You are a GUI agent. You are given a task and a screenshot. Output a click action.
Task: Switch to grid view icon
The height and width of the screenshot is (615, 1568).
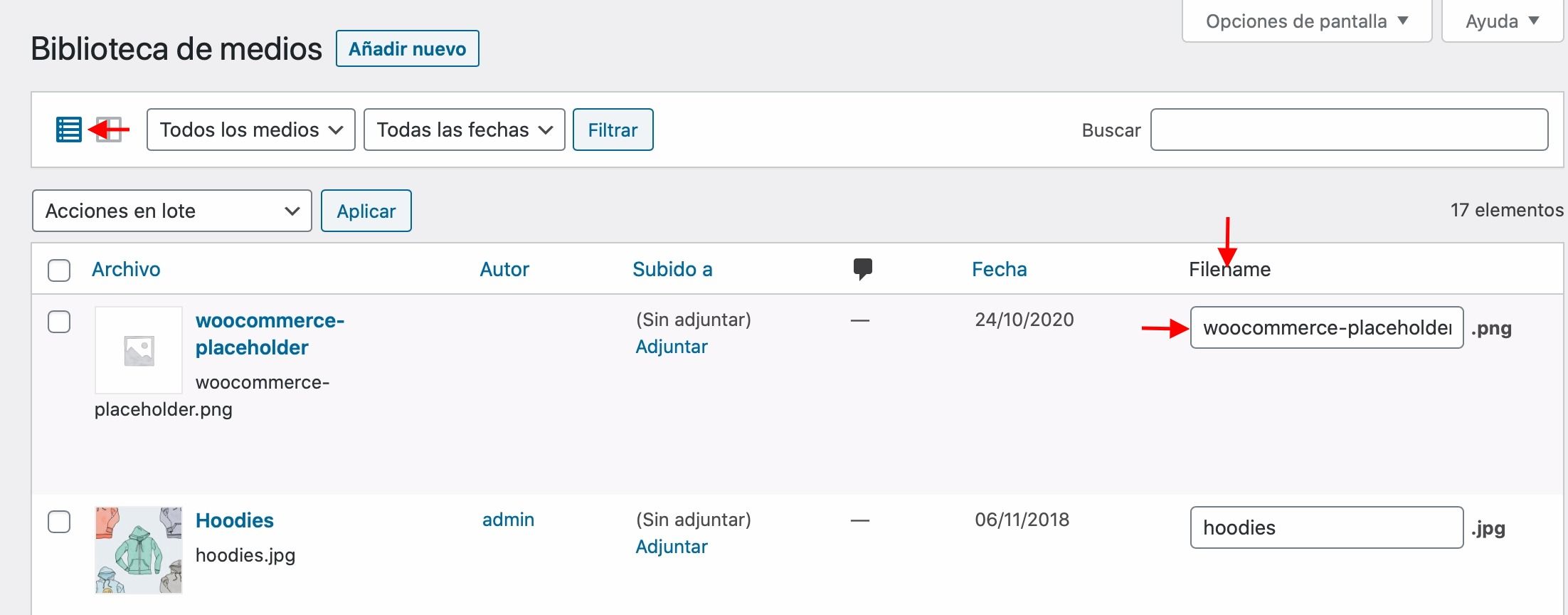point(110,130)
